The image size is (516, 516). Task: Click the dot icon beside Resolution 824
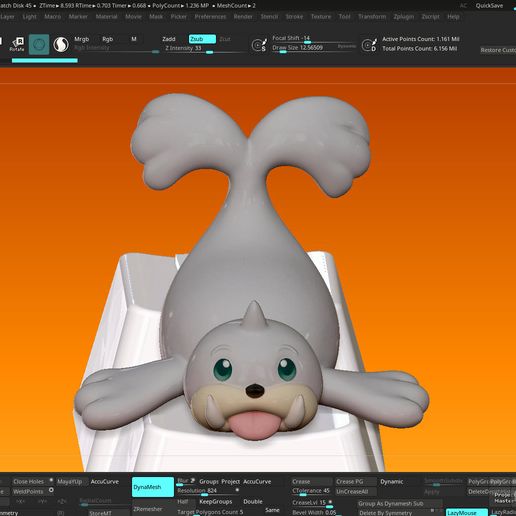coord(237,490)
